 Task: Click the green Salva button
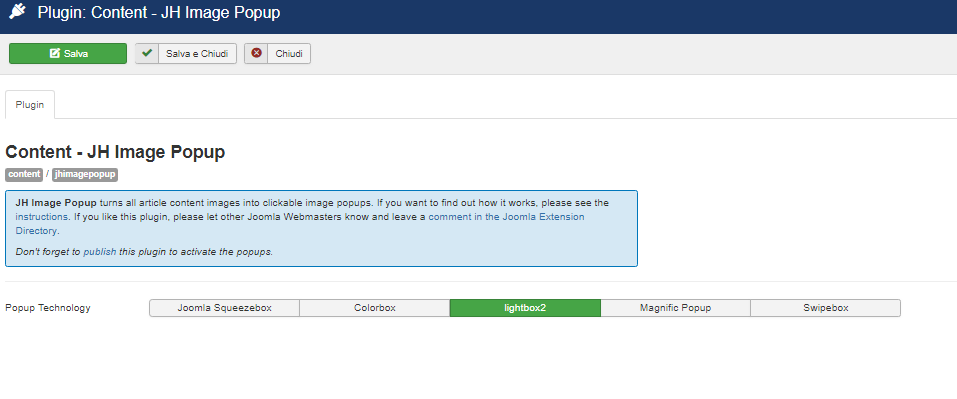(x=68, y=54)
